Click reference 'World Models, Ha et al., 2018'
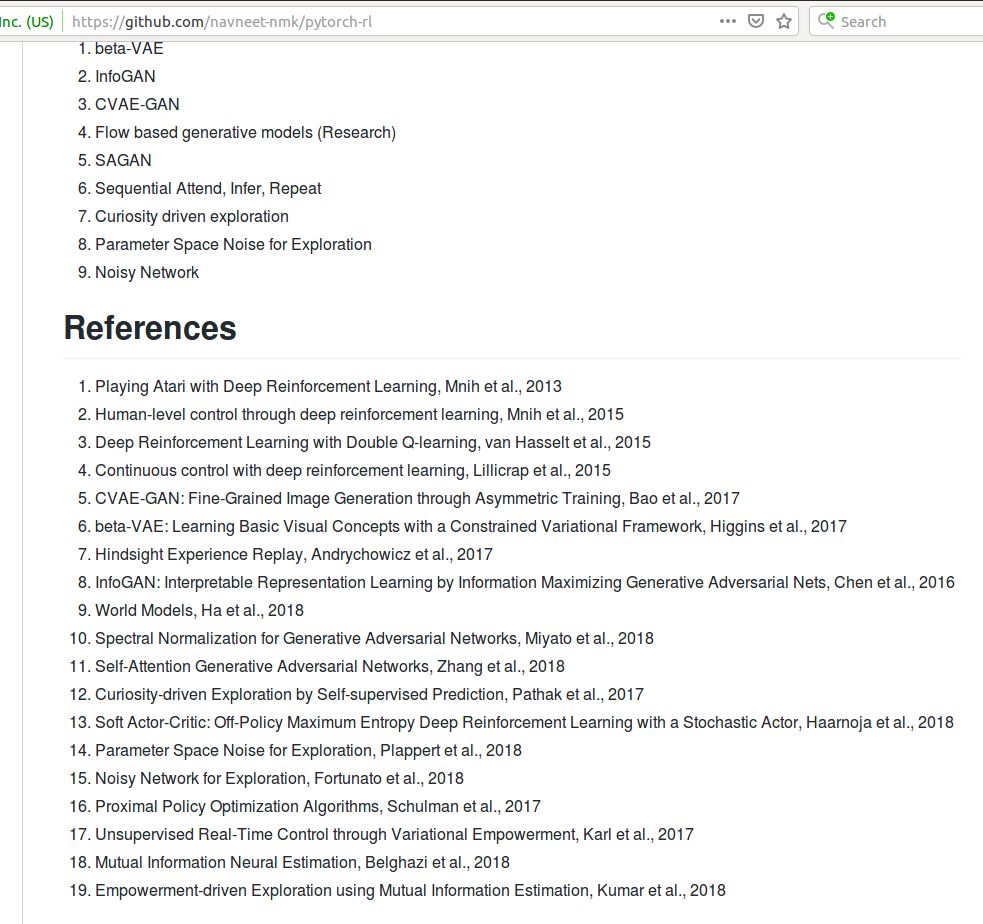983x924 pixels. tap(199, 611)
